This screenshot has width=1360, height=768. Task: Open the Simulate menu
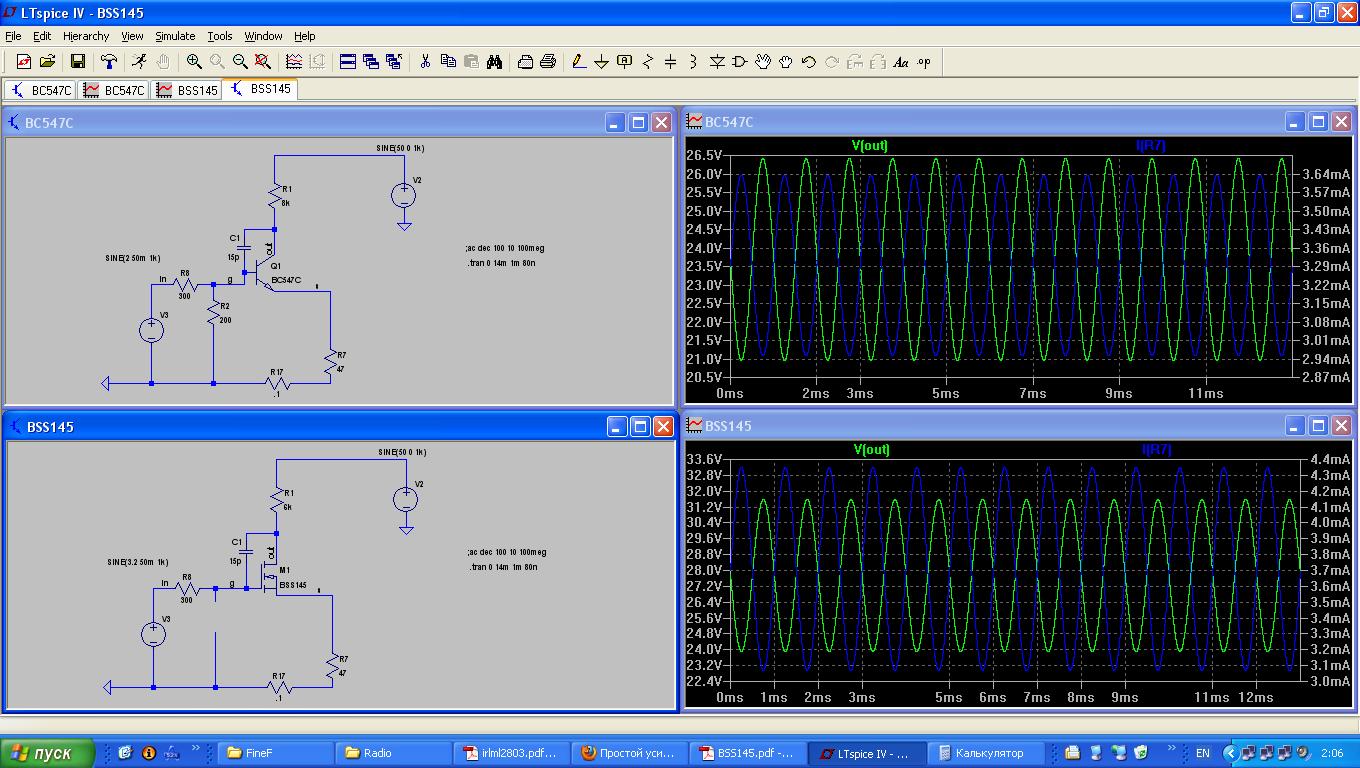(175, 36)
